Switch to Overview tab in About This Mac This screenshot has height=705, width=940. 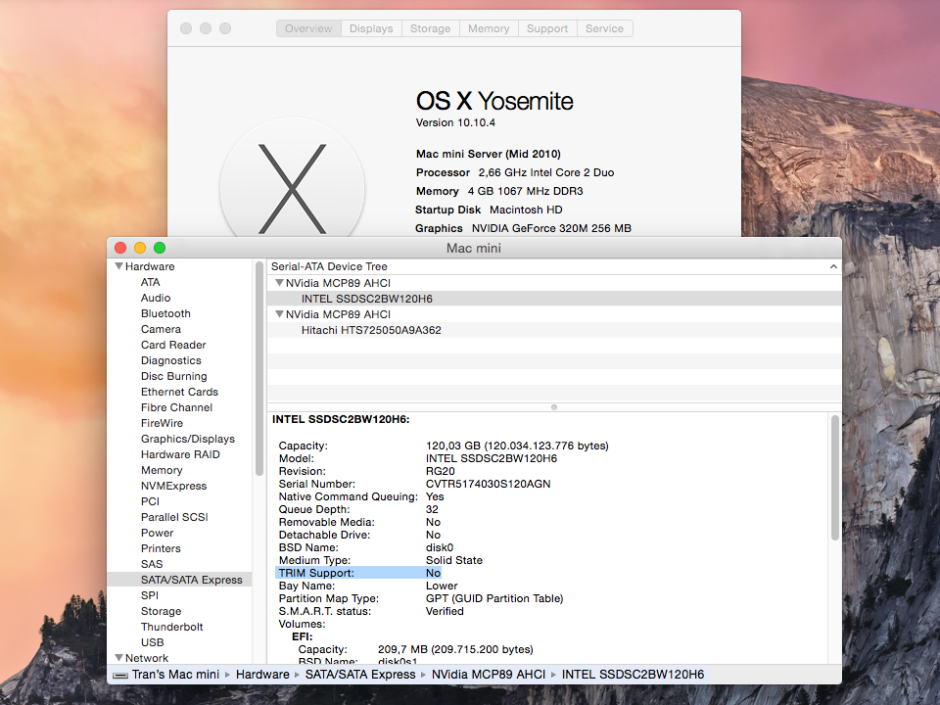click(x=308, y=28)
